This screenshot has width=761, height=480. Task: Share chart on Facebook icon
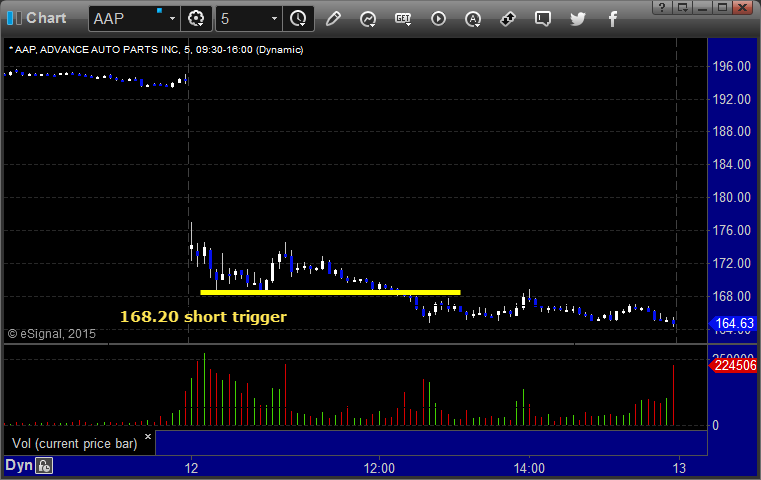(613, 19)
